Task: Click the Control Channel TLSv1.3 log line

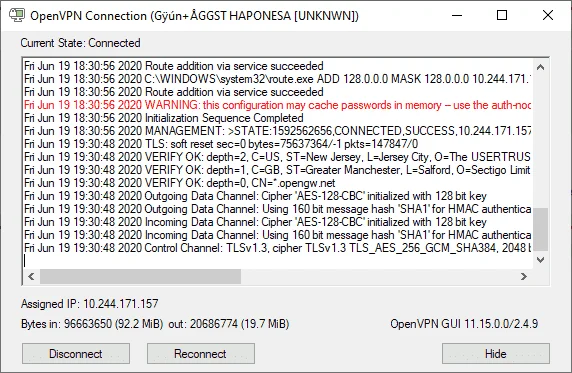Action: (277, 248)
